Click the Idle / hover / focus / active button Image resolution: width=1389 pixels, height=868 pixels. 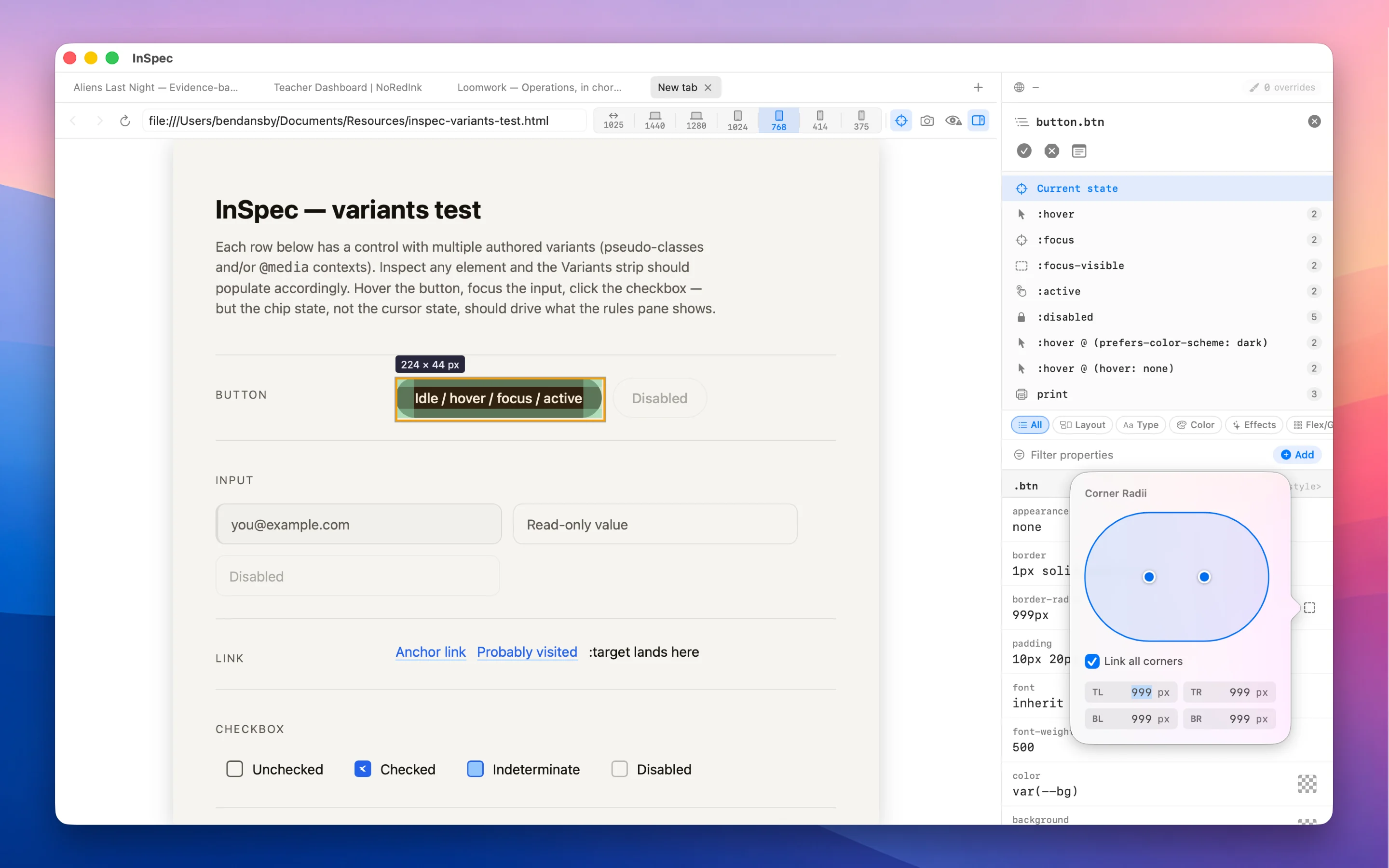[500, 398]
